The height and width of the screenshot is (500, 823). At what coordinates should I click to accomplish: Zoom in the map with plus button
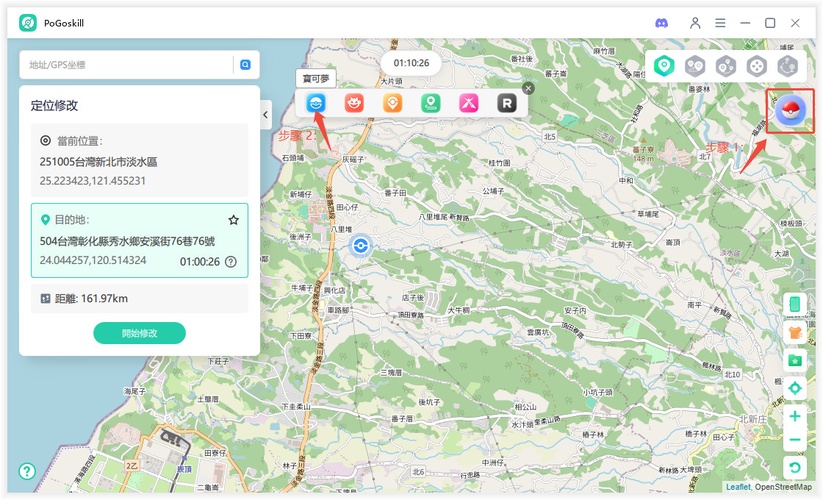tap(795, 416)
